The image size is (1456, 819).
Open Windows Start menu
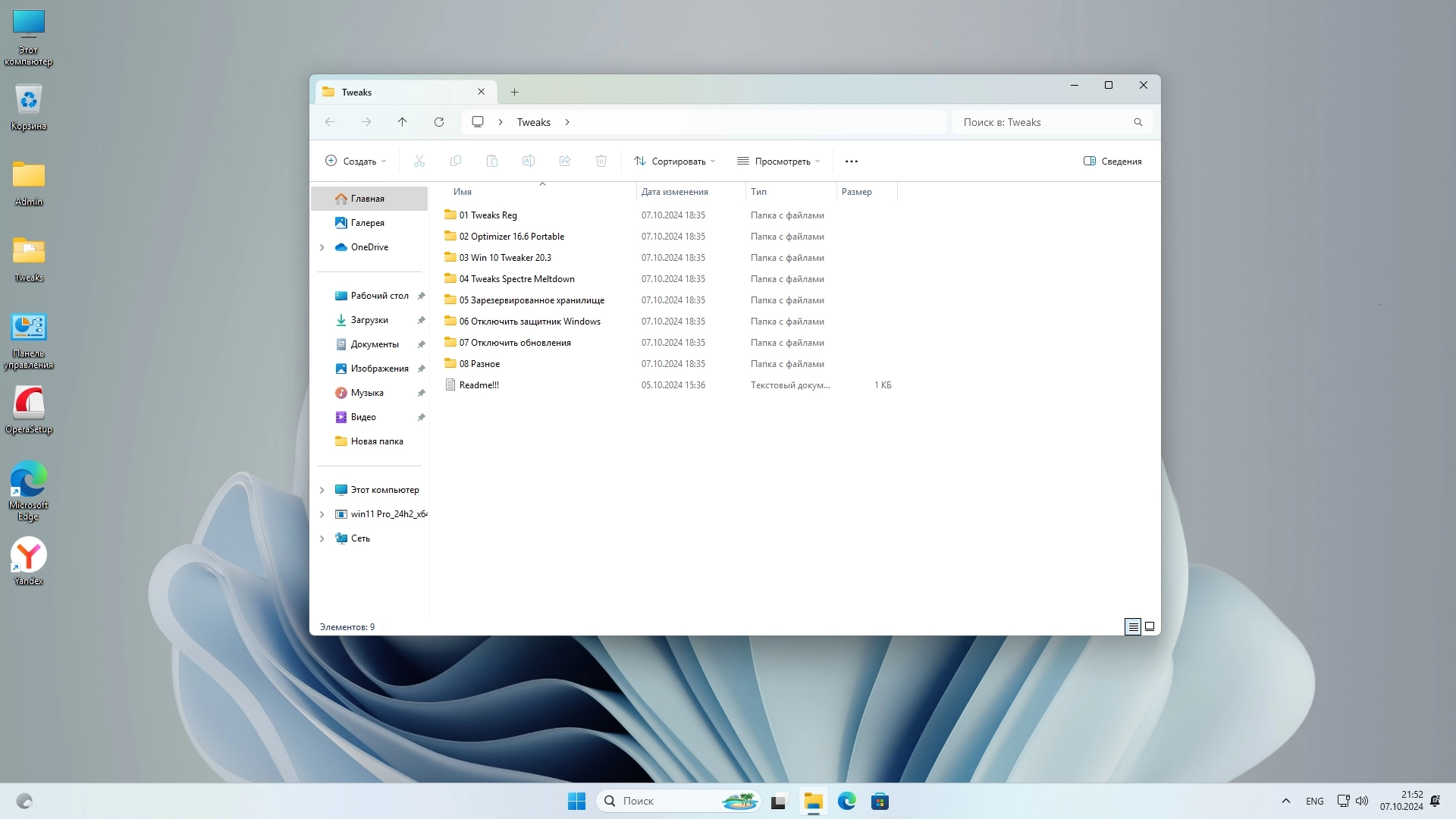[576, 801]
